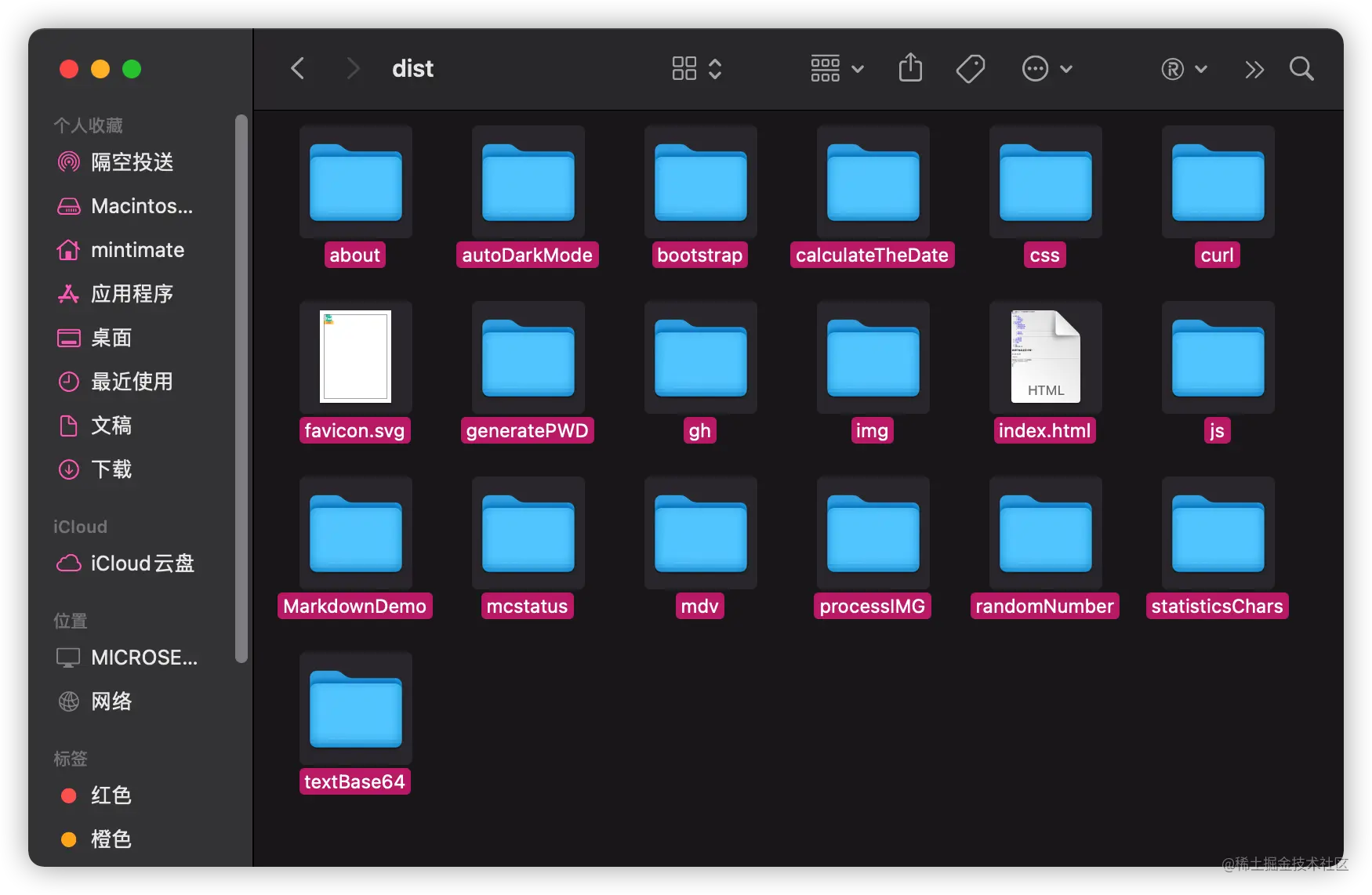Open the bootstrap folder icon
The image size is (1372, 895).
pos(700,183)
